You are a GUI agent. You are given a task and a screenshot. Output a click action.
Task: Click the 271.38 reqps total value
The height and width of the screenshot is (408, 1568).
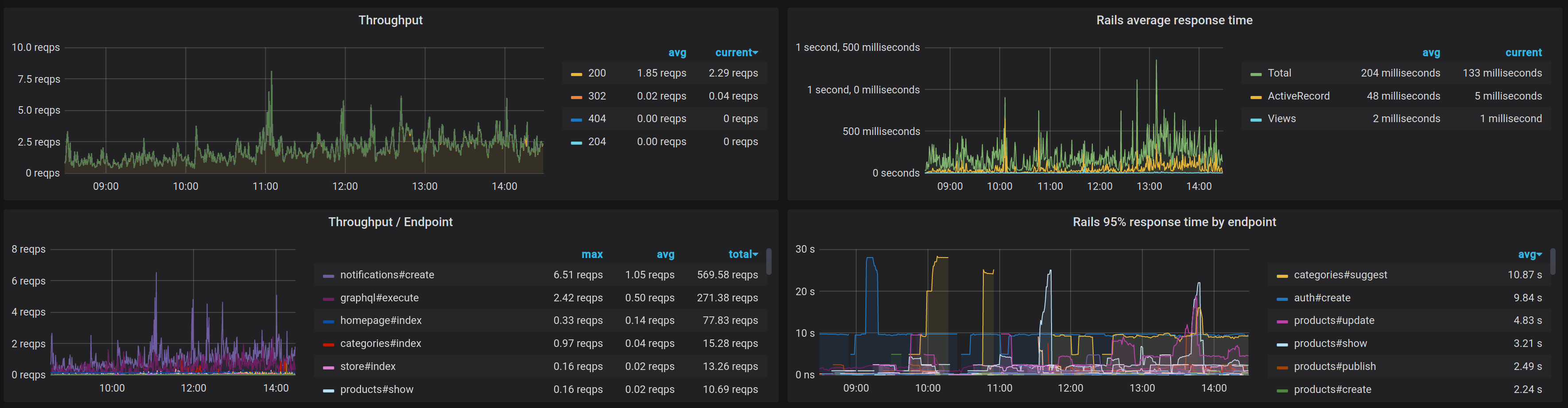coord(727,298)
